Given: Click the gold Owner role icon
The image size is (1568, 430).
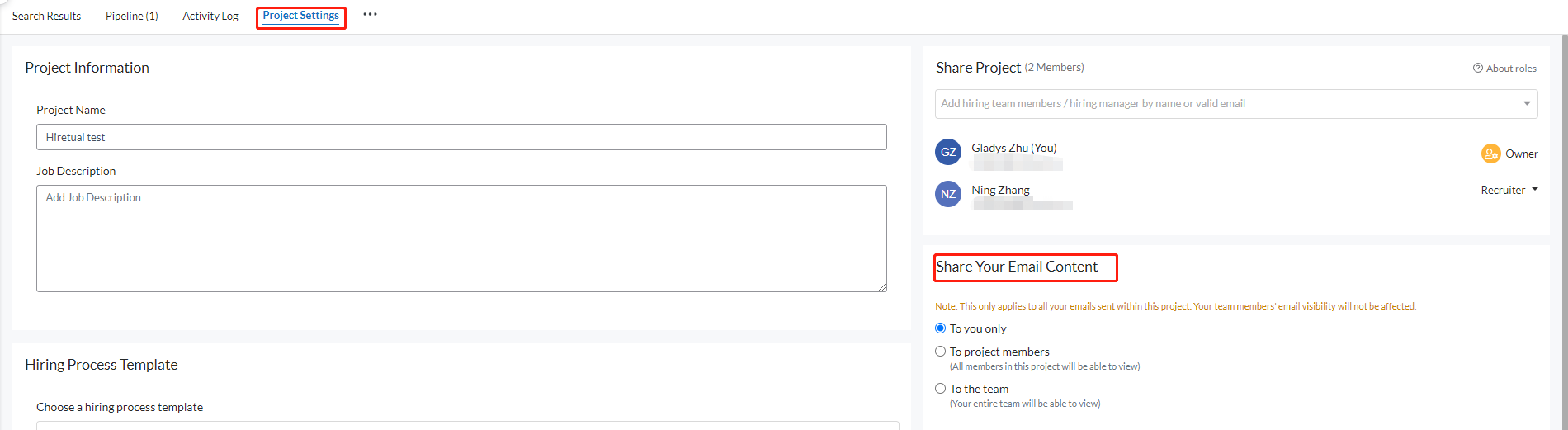Looking at the screenshot, I should (x=1490, y=154).
